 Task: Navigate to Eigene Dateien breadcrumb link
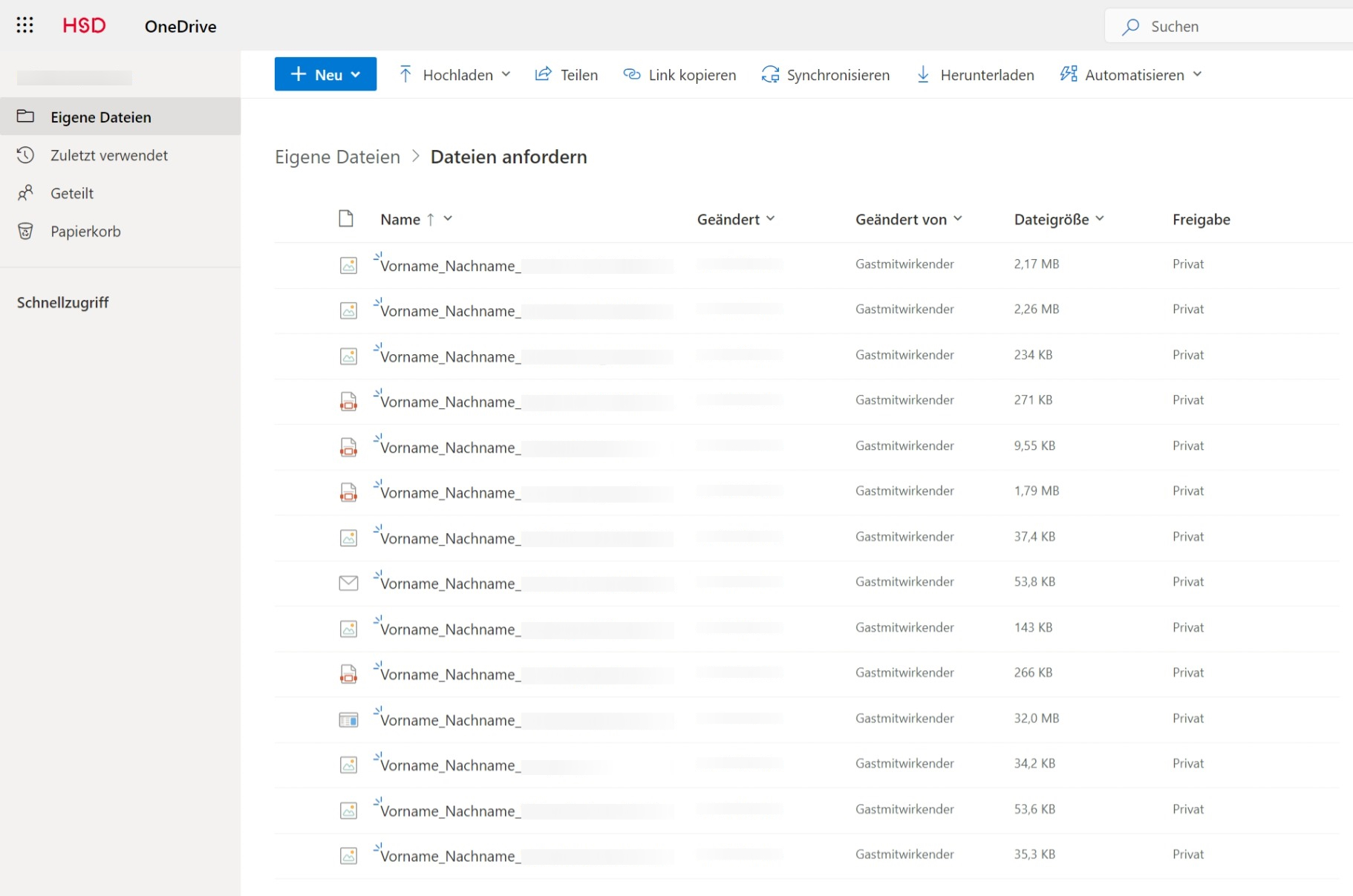point(337,157)
